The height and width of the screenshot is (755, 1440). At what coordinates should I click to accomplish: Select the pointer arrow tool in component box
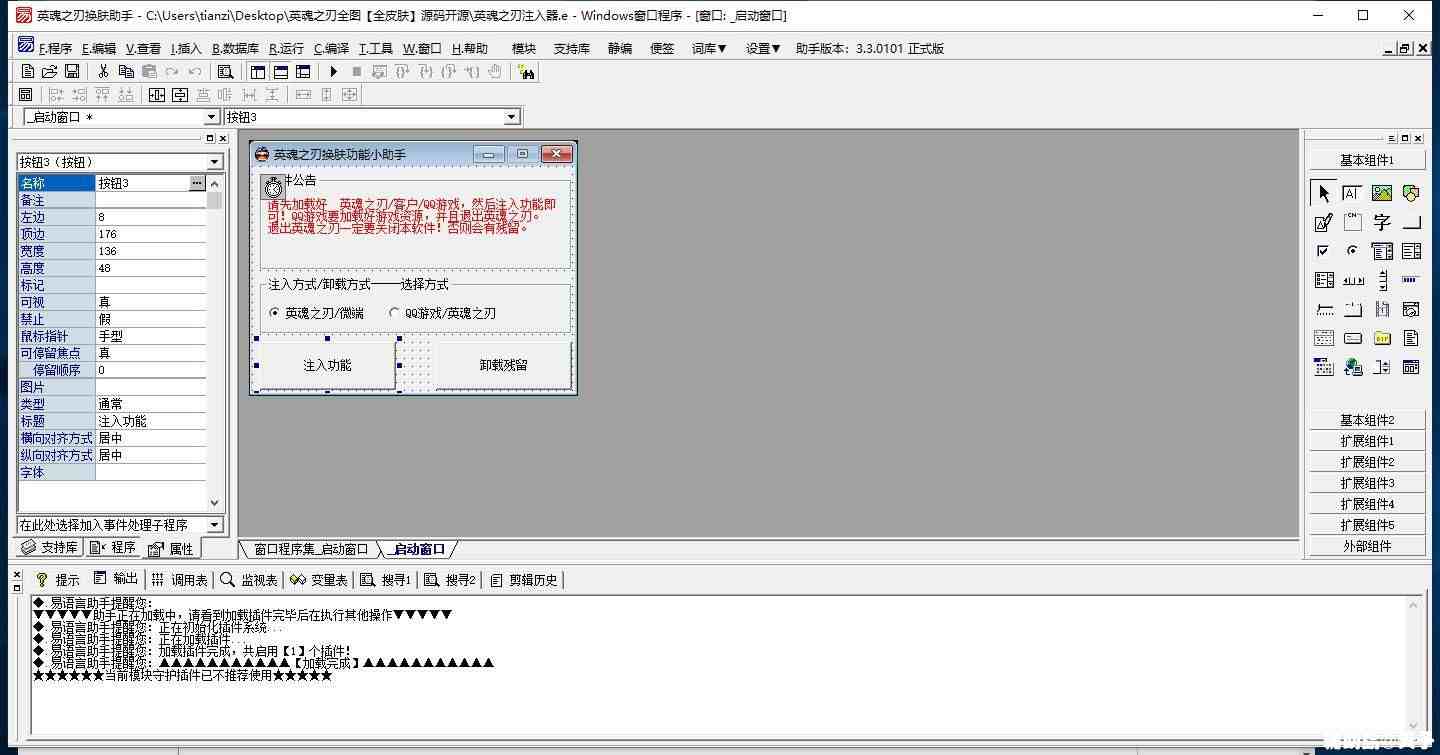coord(1323,193)
